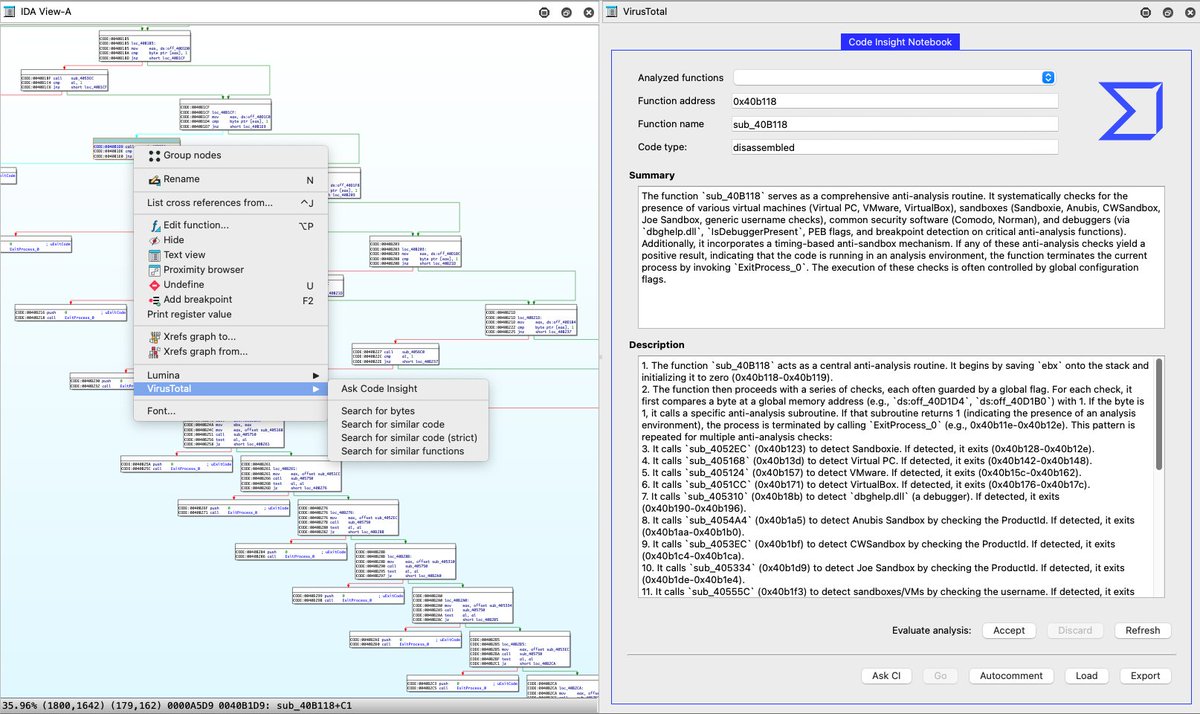The image size is (1200, 714).
Task: Click the IDA View-A document icon
Action: [x=9, y=12]
